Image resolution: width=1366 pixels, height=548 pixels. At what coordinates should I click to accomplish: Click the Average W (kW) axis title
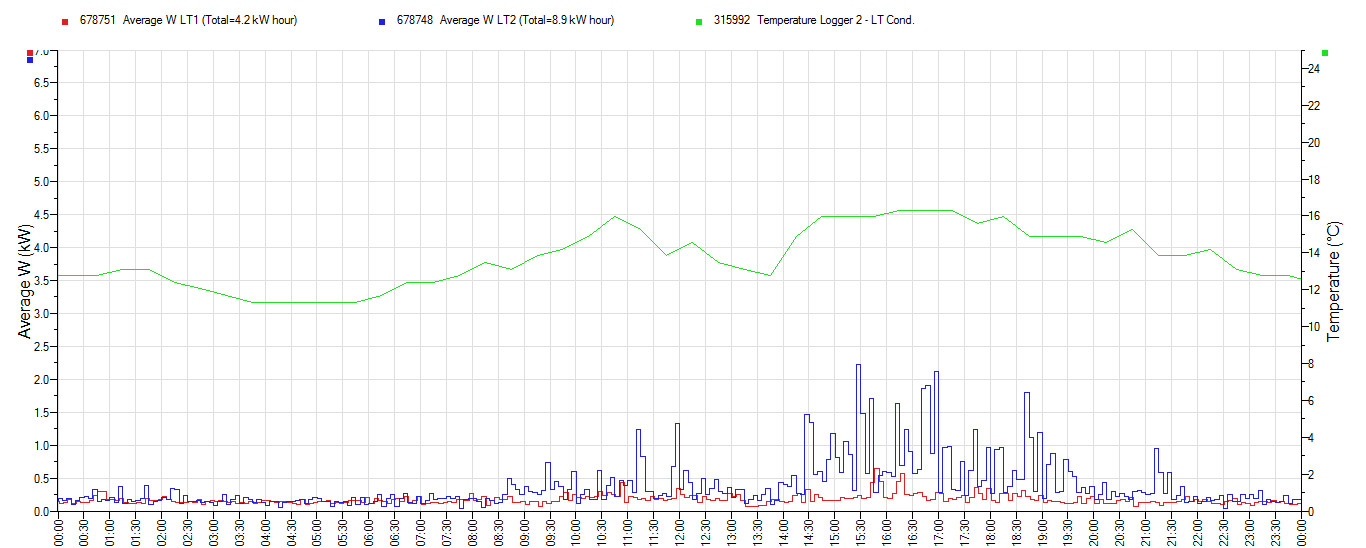coord(24,279)
